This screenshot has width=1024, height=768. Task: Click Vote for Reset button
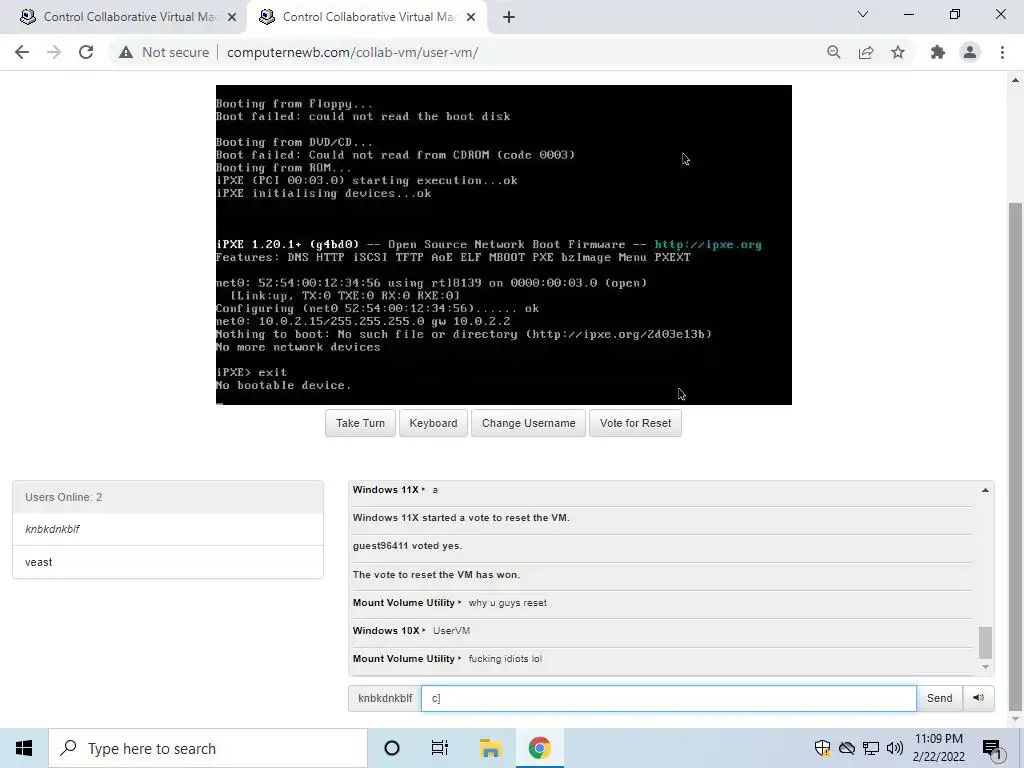[635, 423]
